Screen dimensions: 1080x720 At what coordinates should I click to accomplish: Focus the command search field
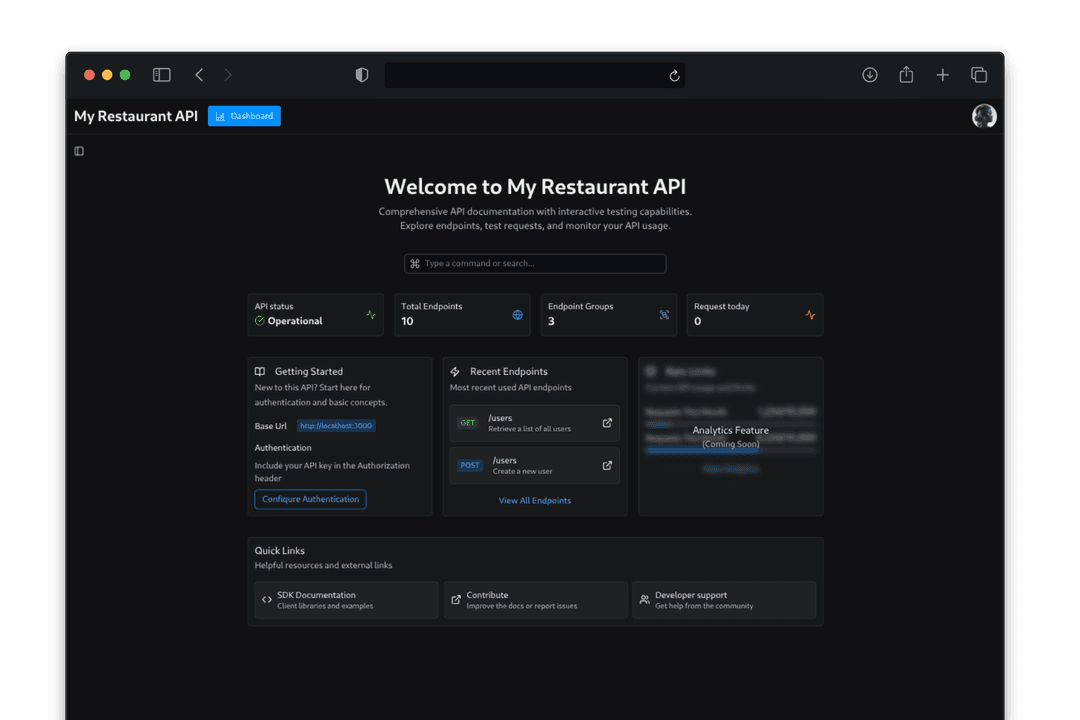(x=535, y=263)
